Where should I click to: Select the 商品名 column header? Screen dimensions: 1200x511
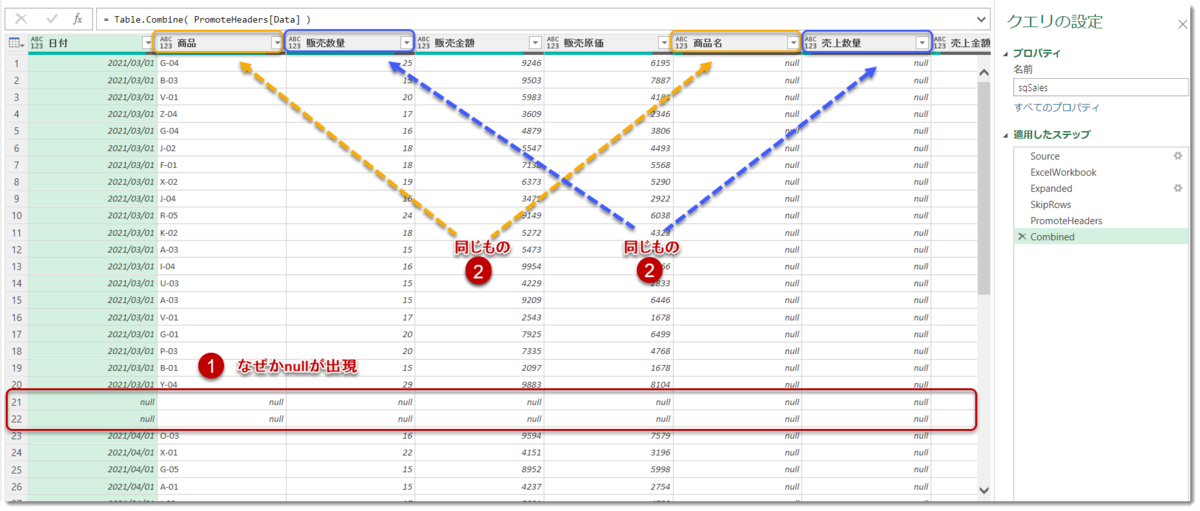[x=737, y=43]
